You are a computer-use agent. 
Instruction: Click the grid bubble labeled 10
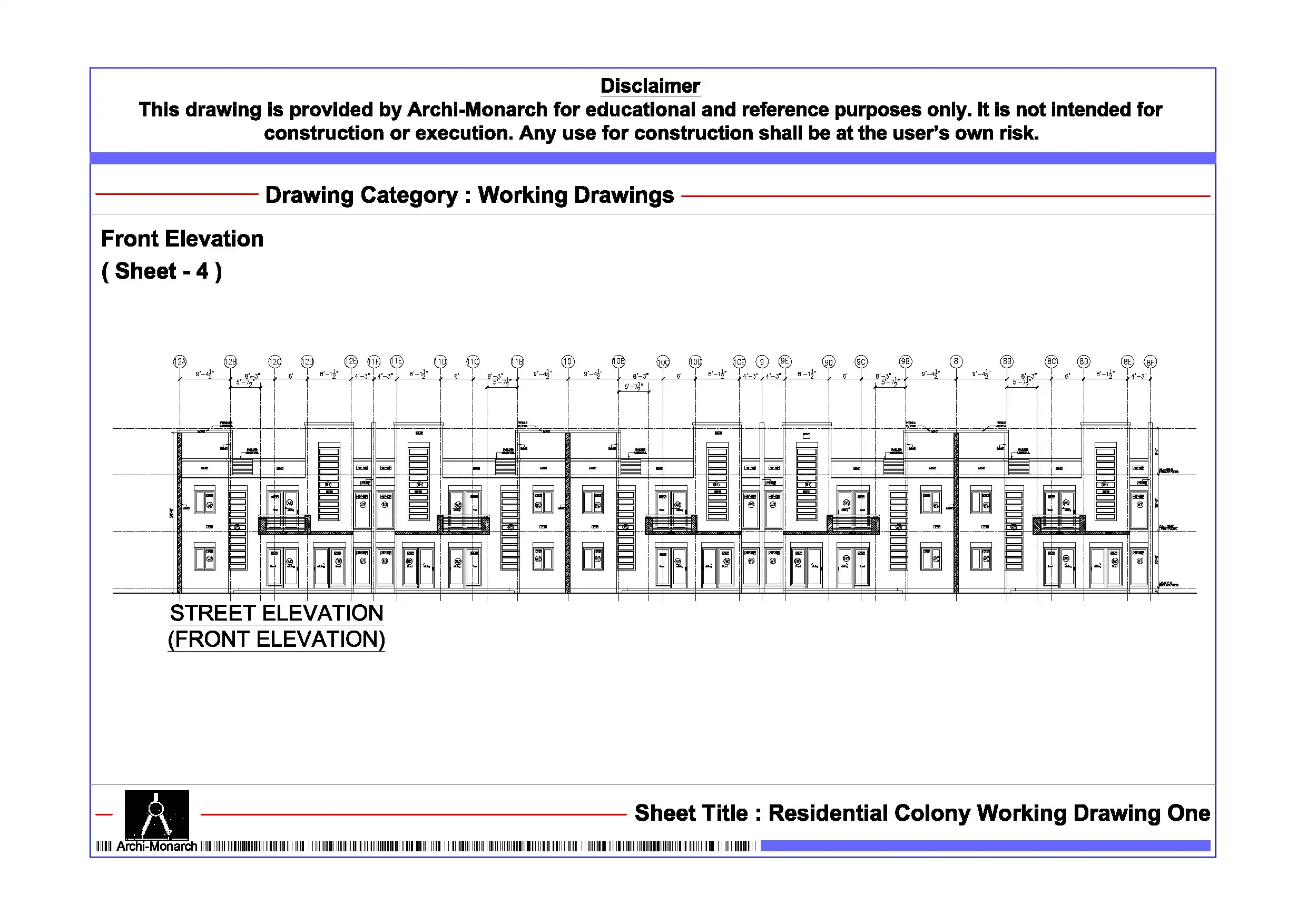[567, 361]
